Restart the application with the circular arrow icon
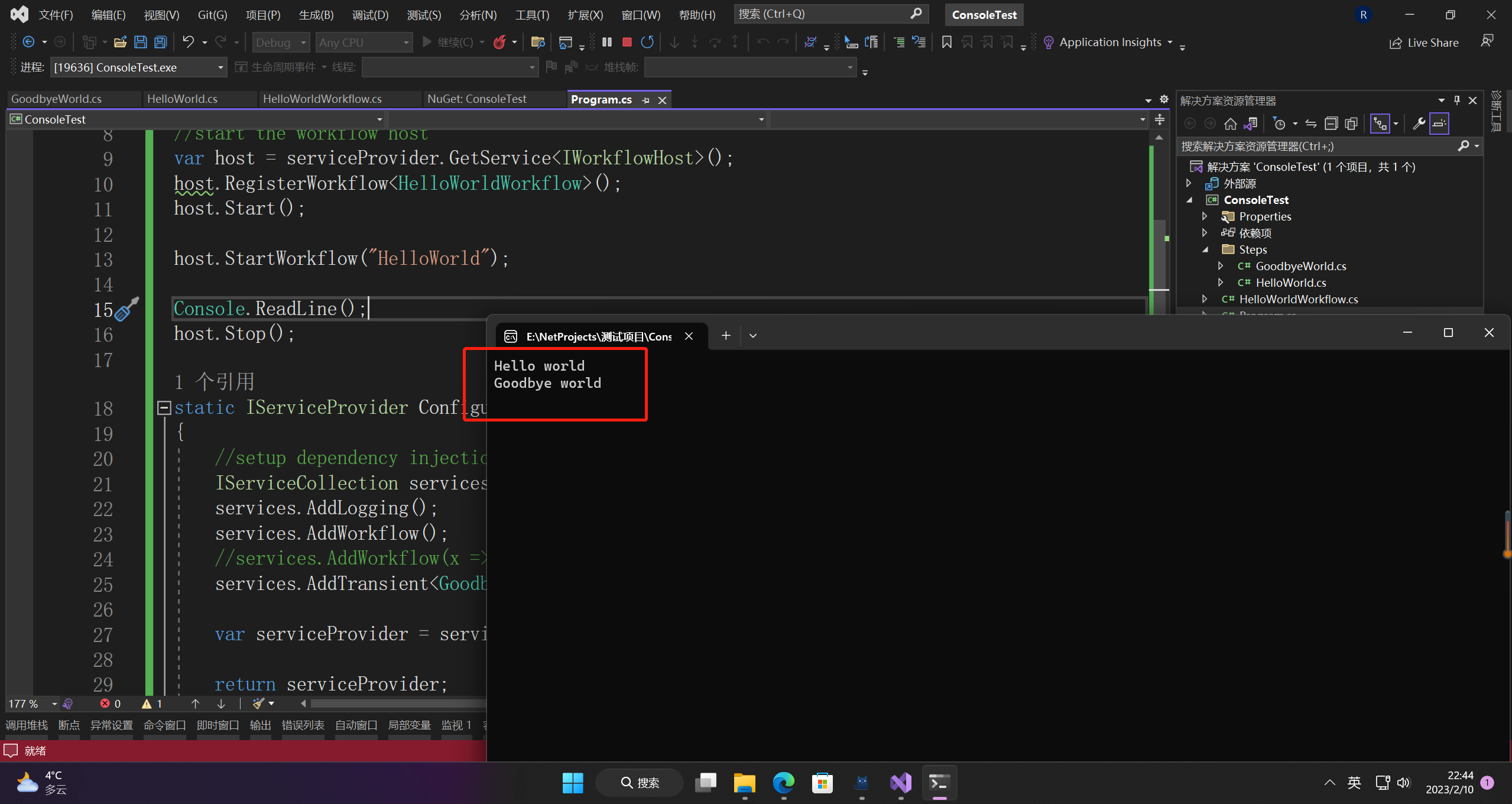This screenshot has height=804, width=1512. point(647,42)
